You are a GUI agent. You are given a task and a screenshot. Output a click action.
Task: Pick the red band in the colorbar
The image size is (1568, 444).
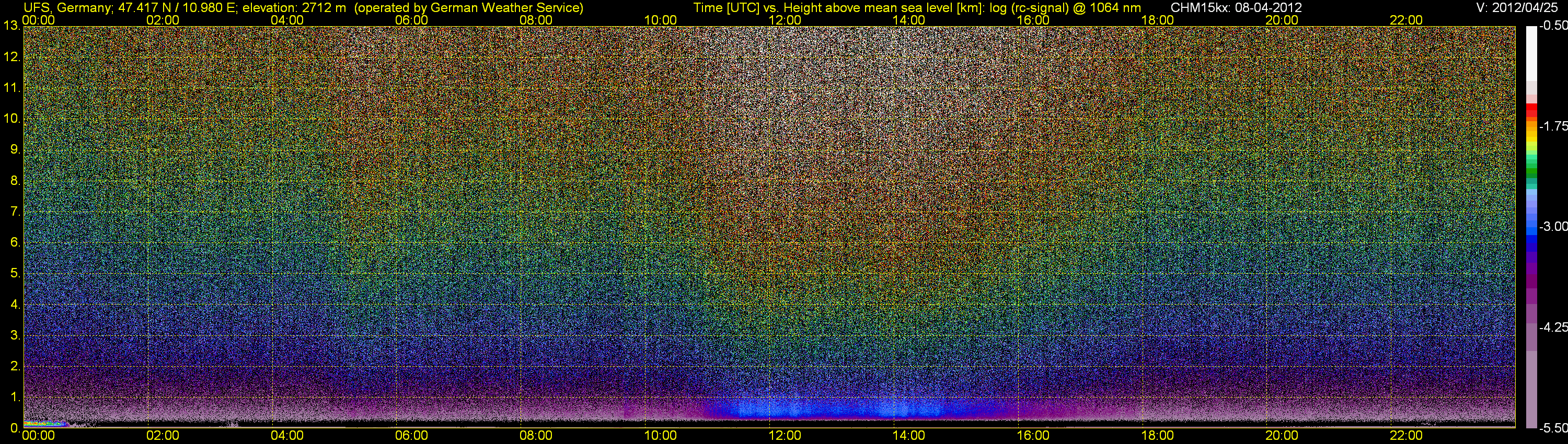tap(1531, 111)
